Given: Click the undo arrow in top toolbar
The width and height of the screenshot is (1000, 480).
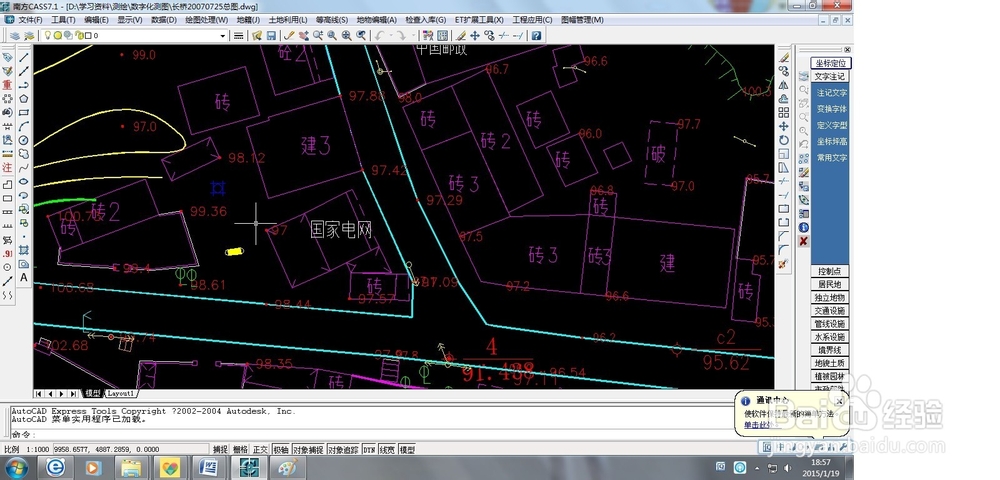Looking at the screenshot, I should (x=379, y=36).
